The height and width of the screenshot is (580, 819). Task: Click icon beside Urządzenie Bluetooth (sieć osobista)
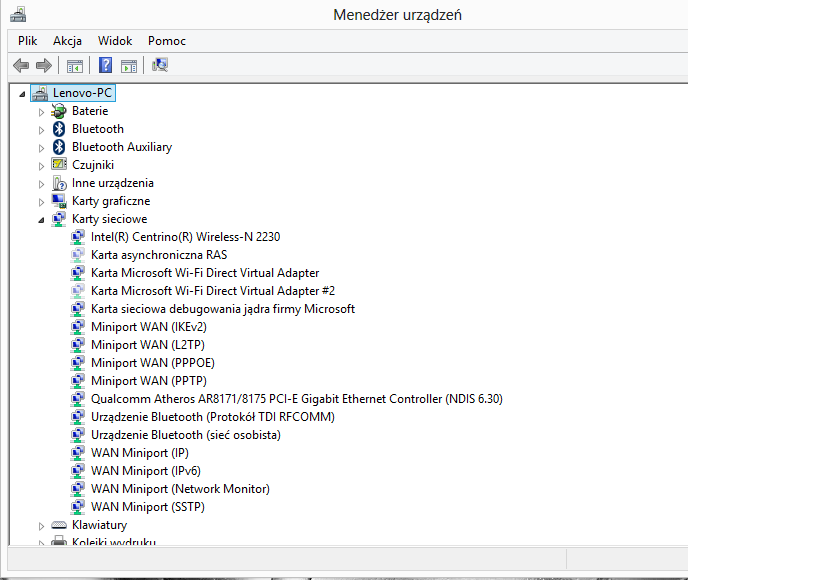(78, 435)
